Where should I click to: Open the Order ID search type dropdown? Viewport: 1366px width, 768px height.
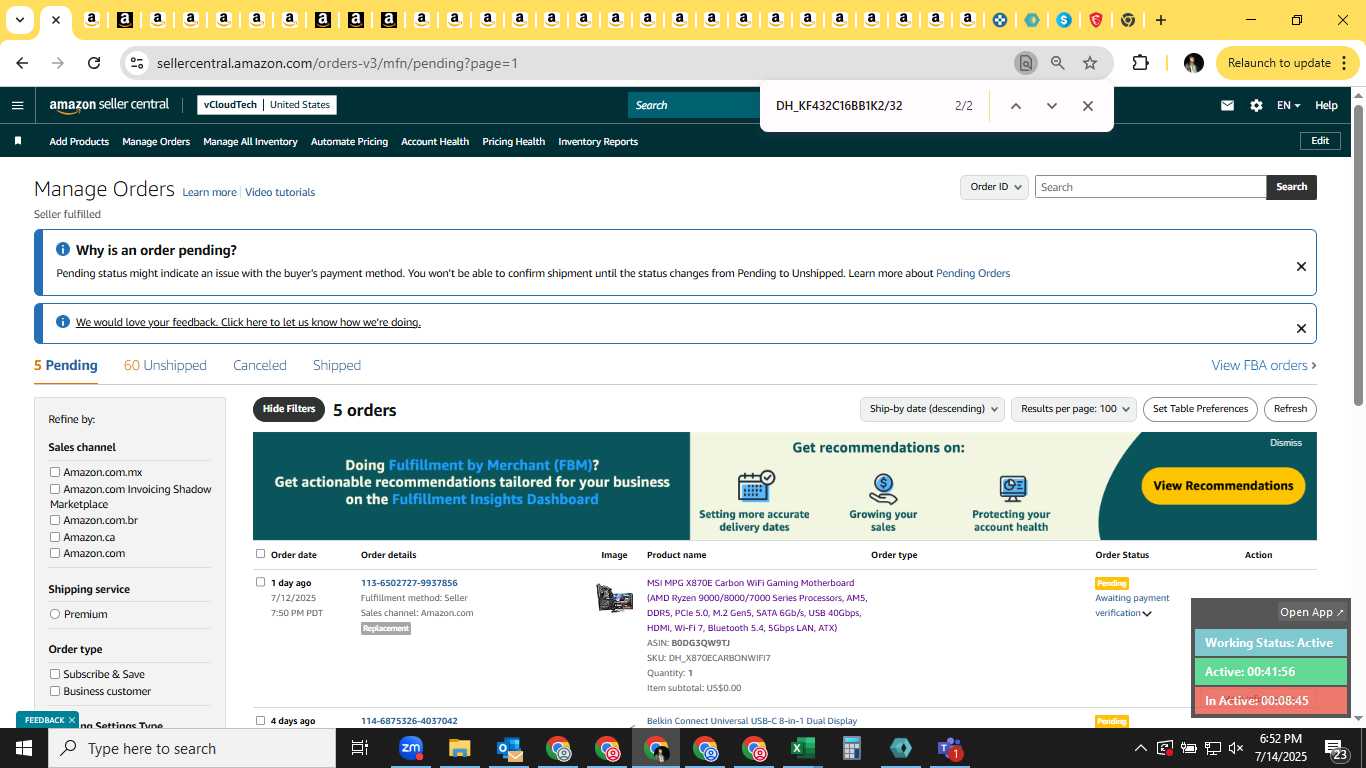[x=994, y=187]
